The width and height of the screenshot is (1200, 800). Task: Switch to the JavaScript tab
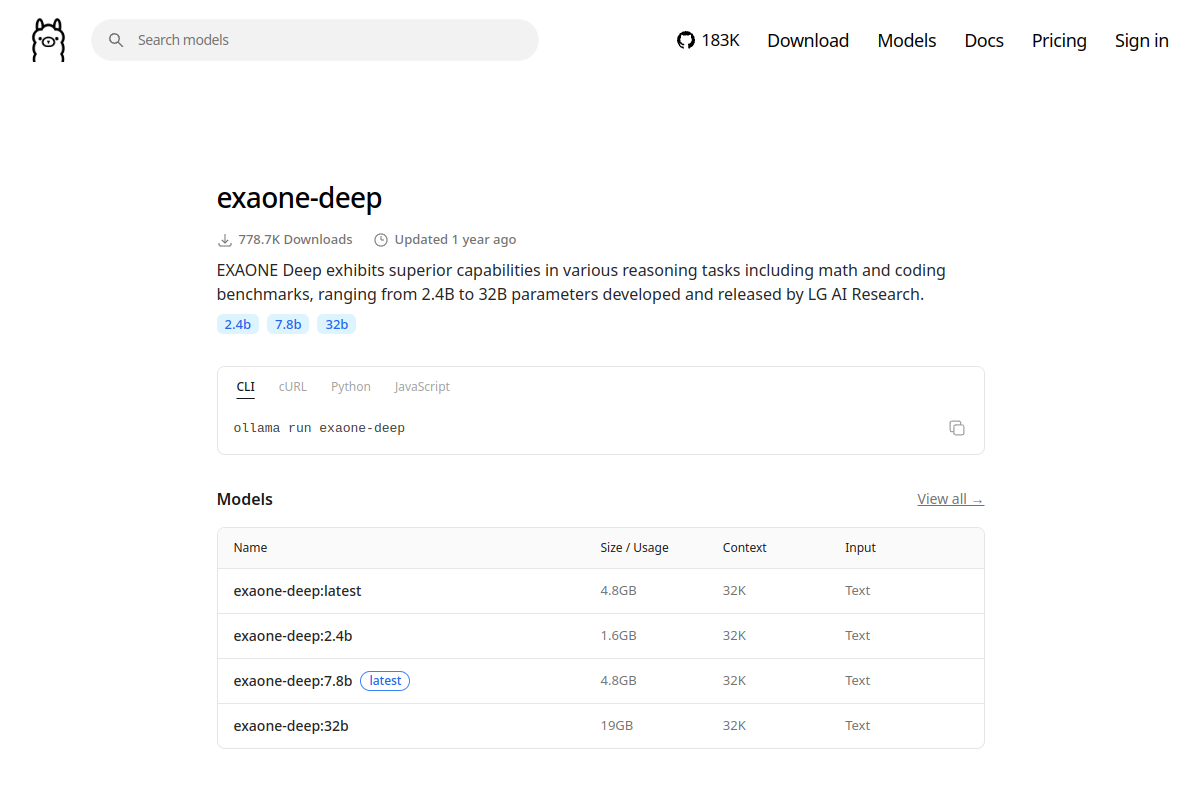(x=422, y=387)
